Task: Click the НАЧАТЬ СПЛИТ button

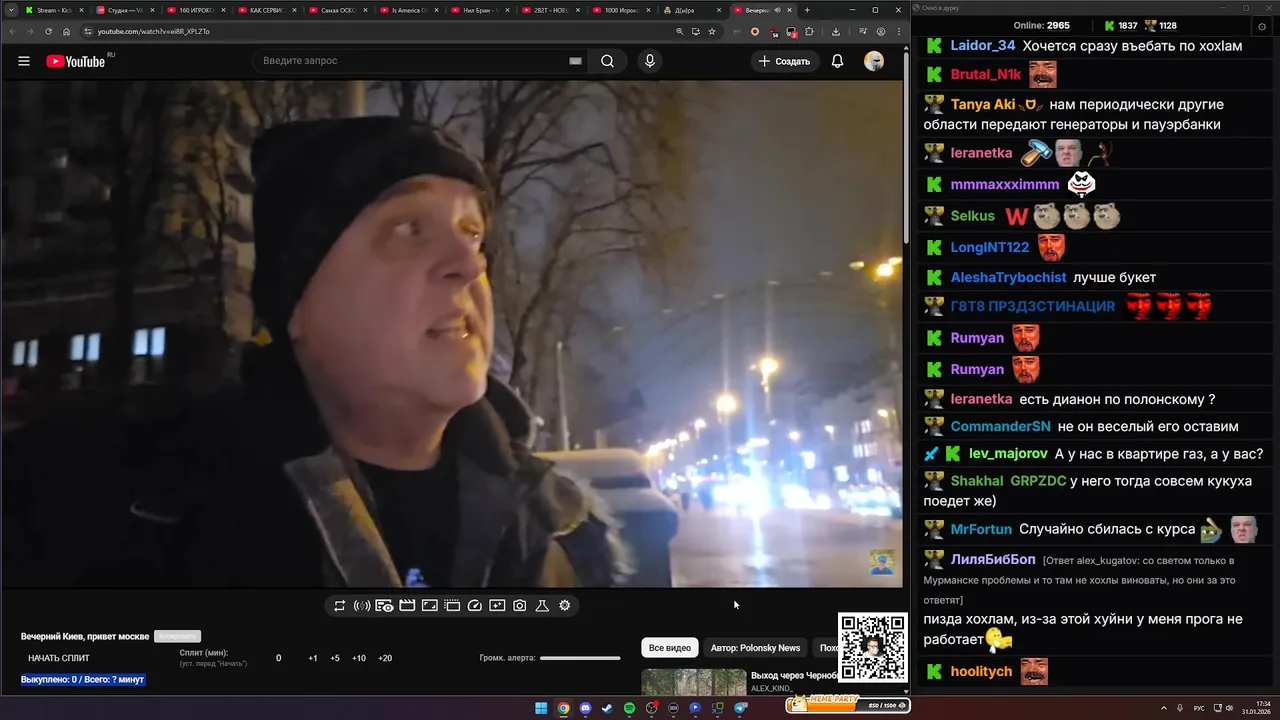Action: pos(59,658)
